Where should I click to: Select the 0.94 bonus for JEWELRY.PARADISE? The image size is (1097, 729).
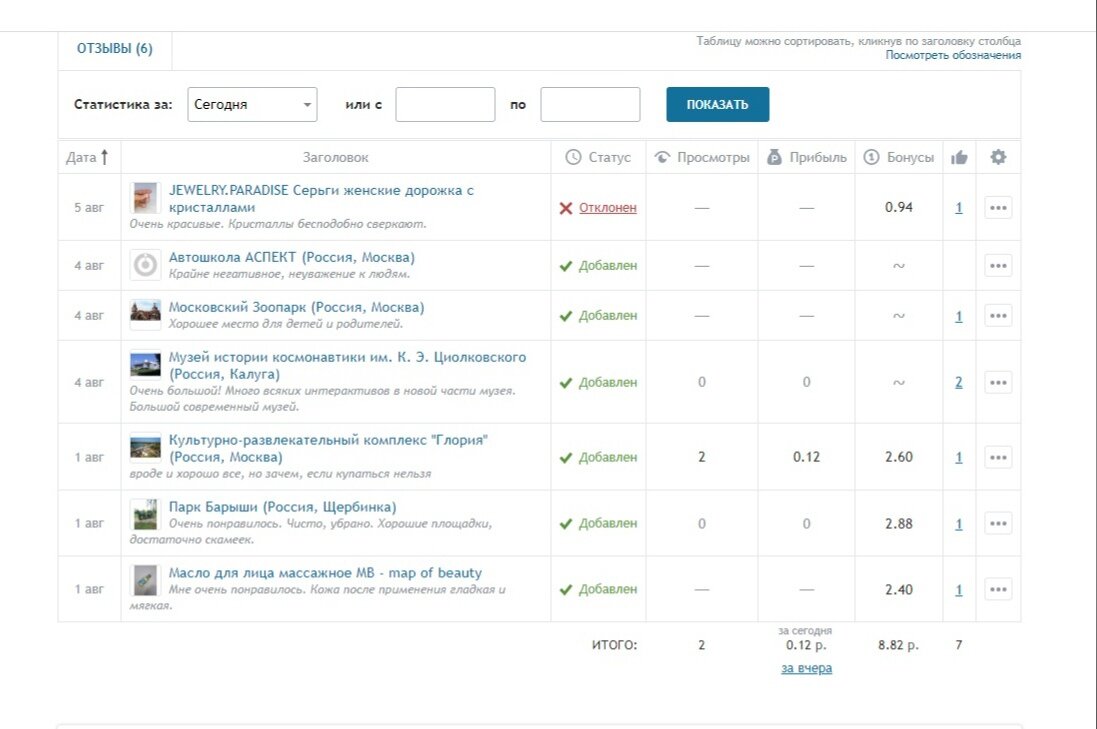[x=899, y=207]
